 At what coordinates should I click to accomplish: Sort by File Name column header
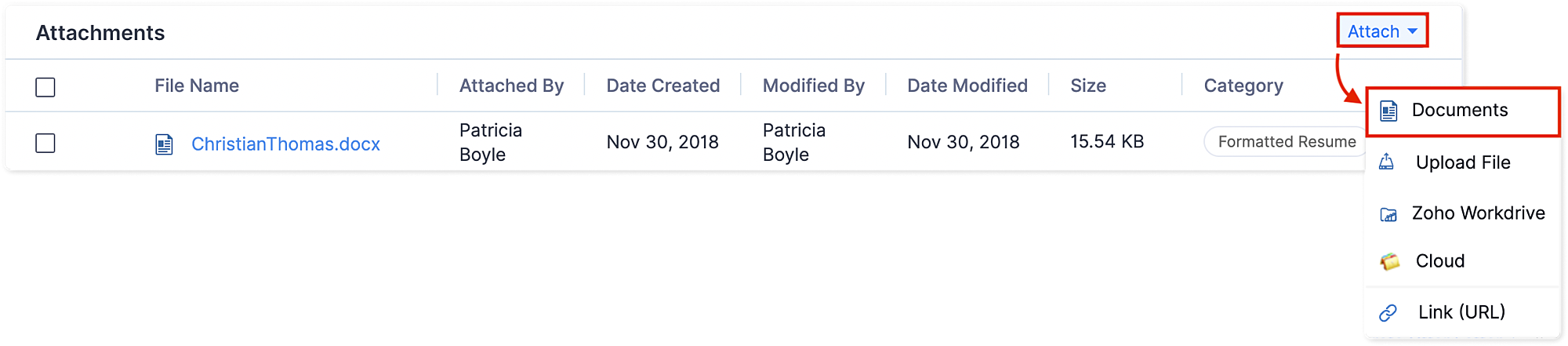click(197, 86)
